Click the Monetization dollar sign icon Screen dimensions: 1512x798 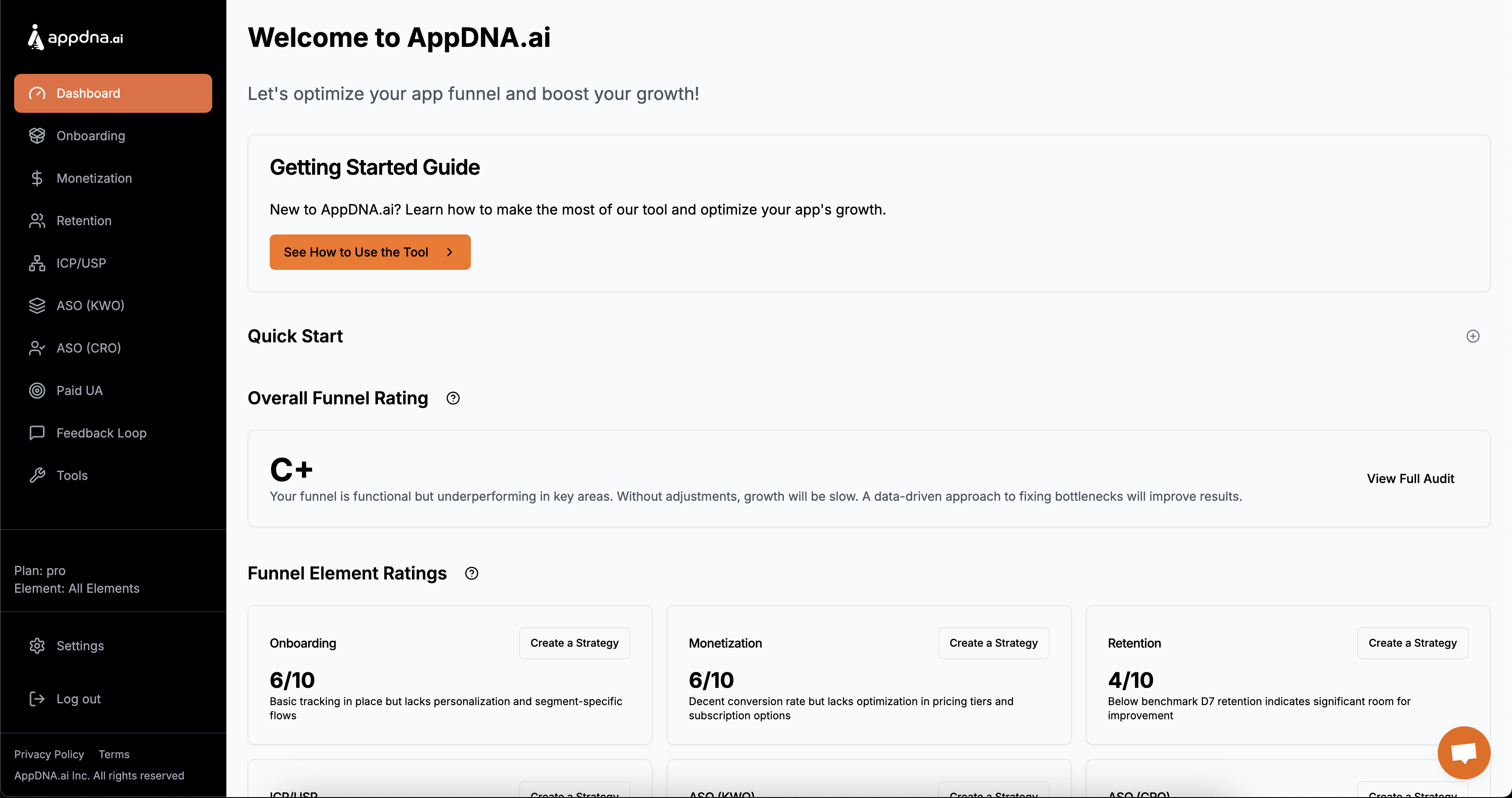37,179
